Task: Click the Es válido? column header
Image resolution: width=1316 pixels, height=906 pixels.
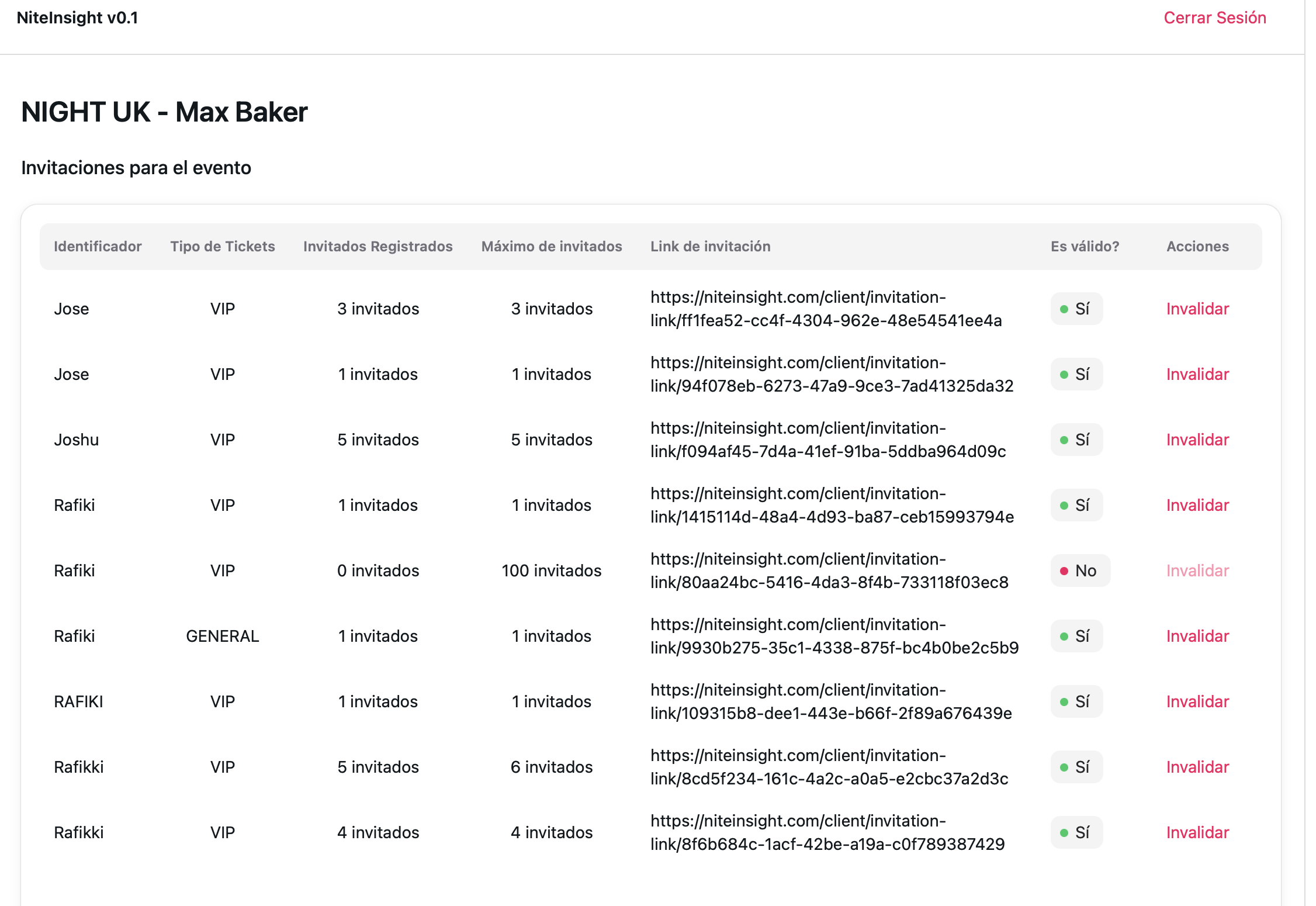Action: pyautogui.click(x=1085, y=246)
